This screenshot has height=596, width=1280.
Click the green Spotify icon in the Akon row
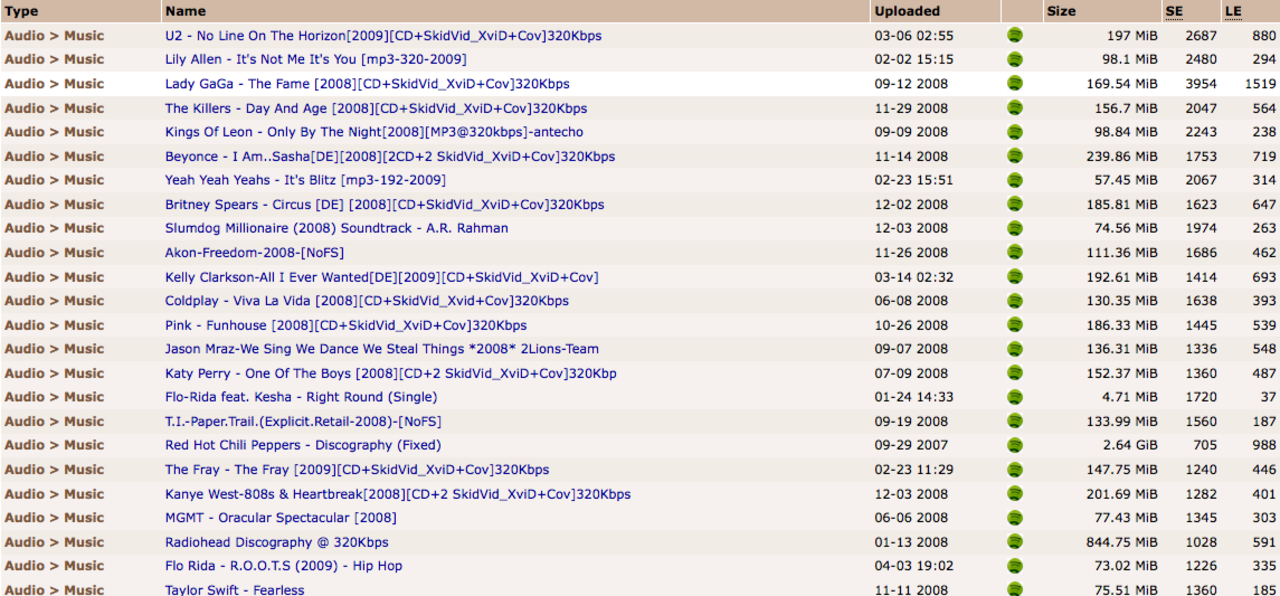click(x=1015, y=253)
